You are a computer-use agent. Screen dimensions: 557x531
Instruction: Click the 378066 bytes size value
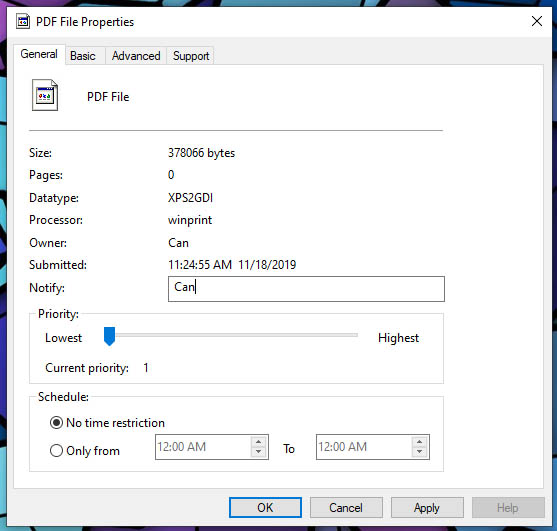click(201, 153)
